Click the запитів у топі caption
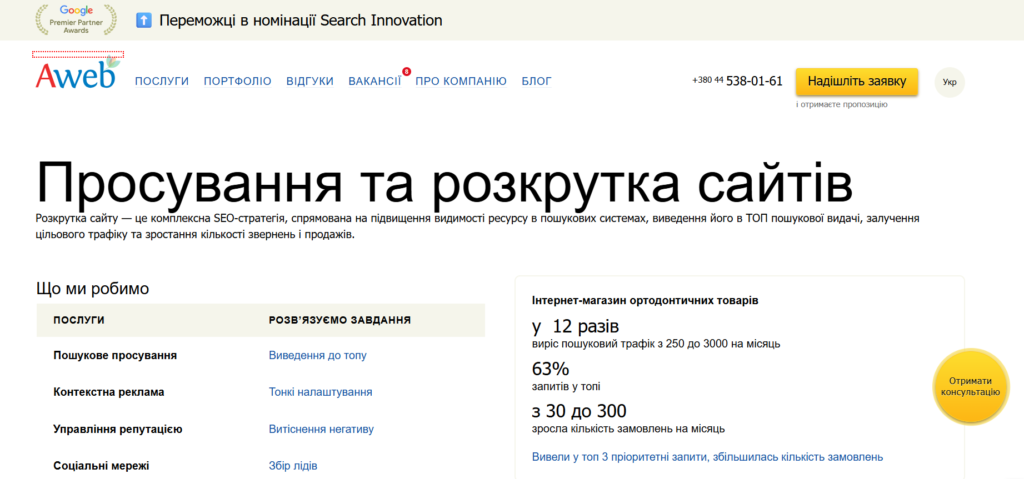The height and width of the screenshot is (479, 1024). click(x=566, y=386)
